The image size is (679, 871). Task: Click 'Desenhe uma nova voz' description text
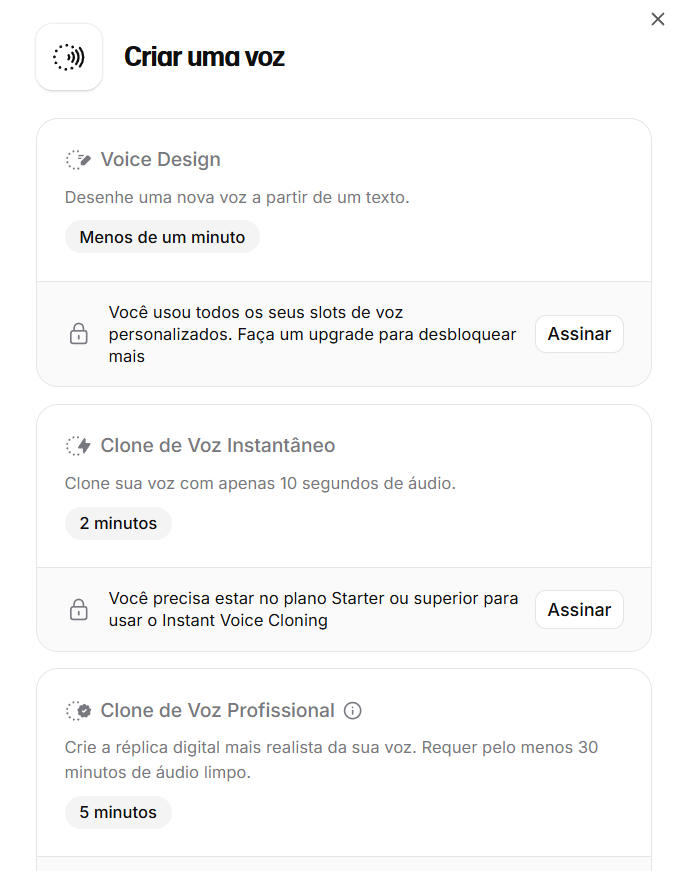(x=237, y=197)
